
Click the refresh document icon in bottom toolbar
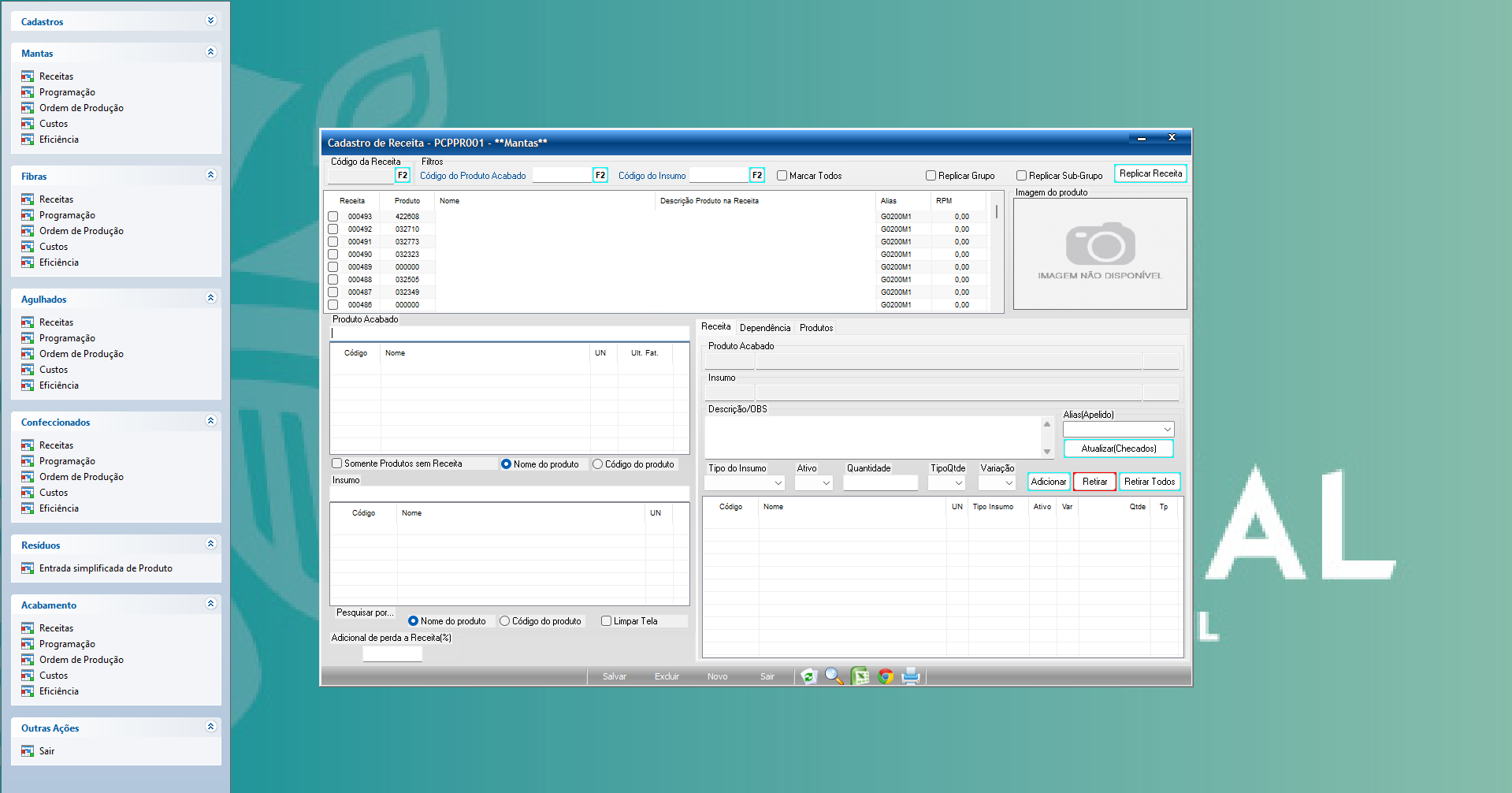808,676
